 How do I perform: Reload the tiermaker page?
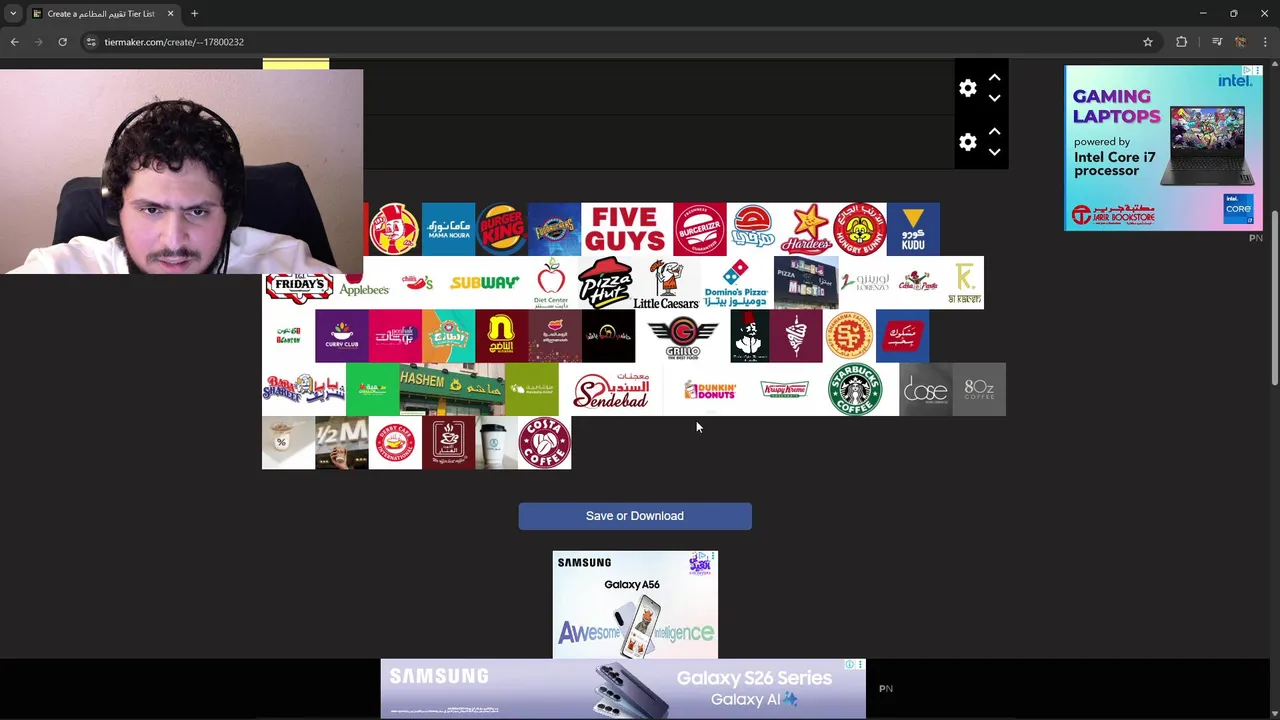tap(62, 42)
